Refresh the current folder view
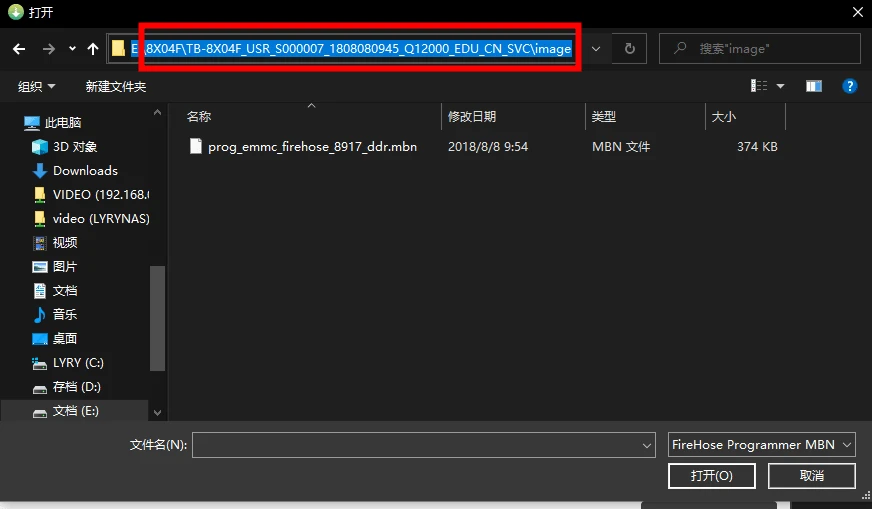 pos(629,48)
